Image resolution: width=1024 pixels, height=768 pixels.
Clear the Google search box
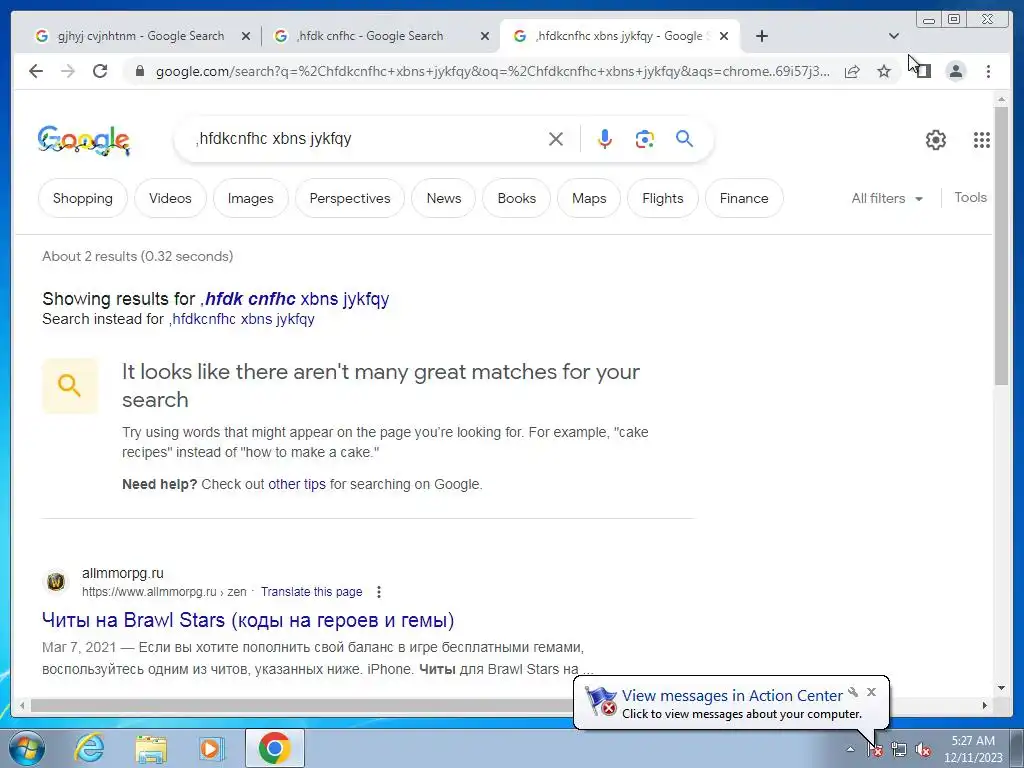pyautogui.click(x=556, y=139)
